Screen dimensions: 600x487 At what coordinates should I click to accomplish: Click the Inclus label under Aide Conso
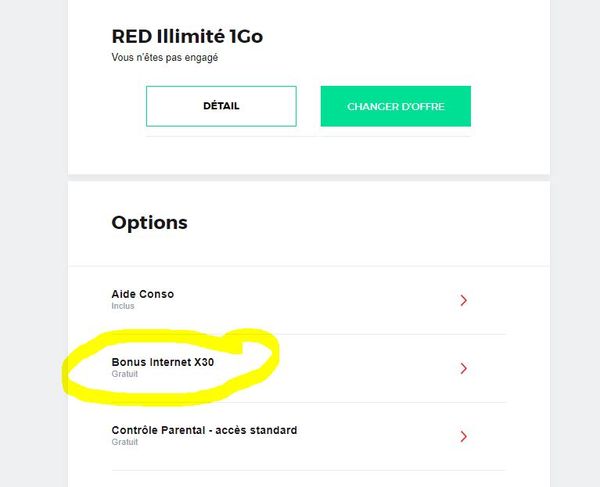(122, 306)
